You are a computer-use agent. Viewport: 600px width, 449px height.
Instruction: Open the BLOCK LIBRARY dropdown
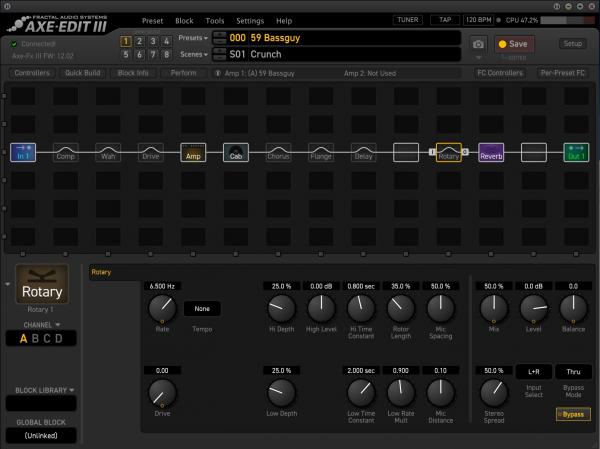tap(44, 390)
